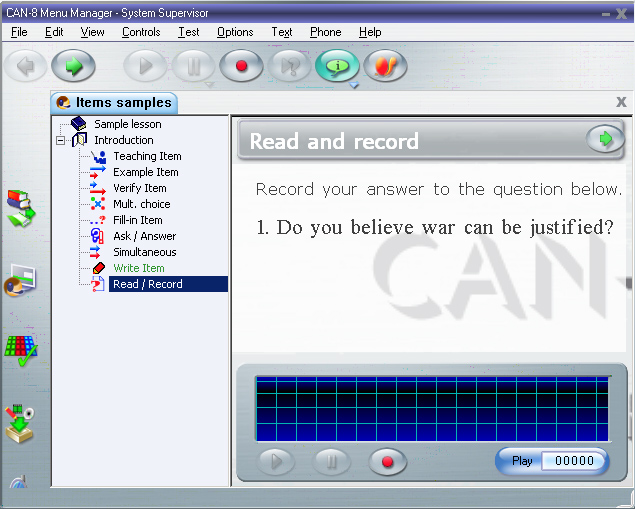
Task: Open the Controls menu
Action: pos(141,32)
